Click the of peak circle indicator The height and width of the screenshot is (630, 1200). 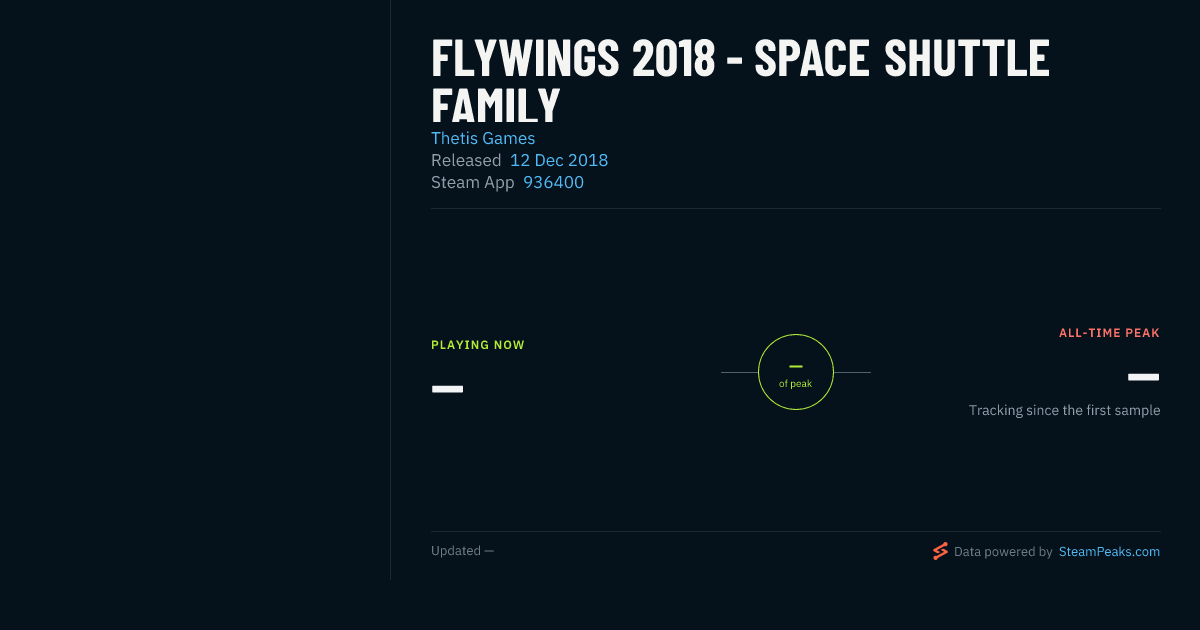point(796,372)
